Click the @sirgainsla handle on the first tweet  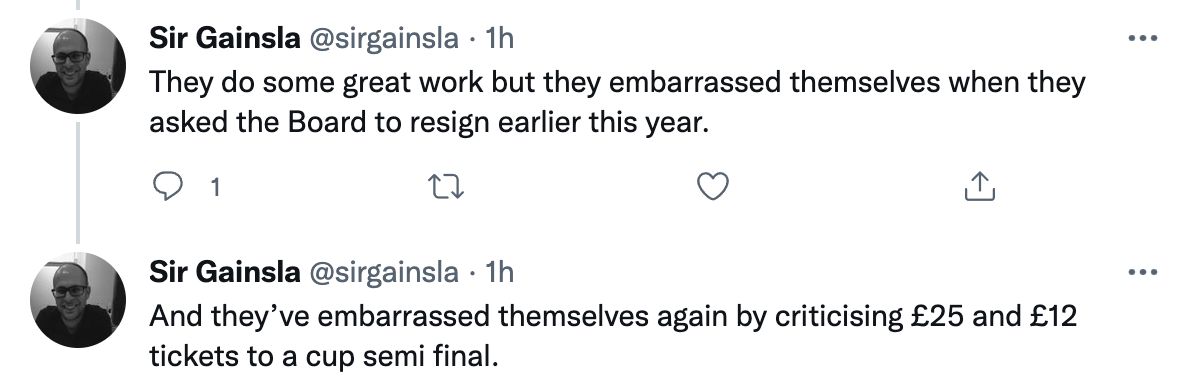[x=383, y=39]
